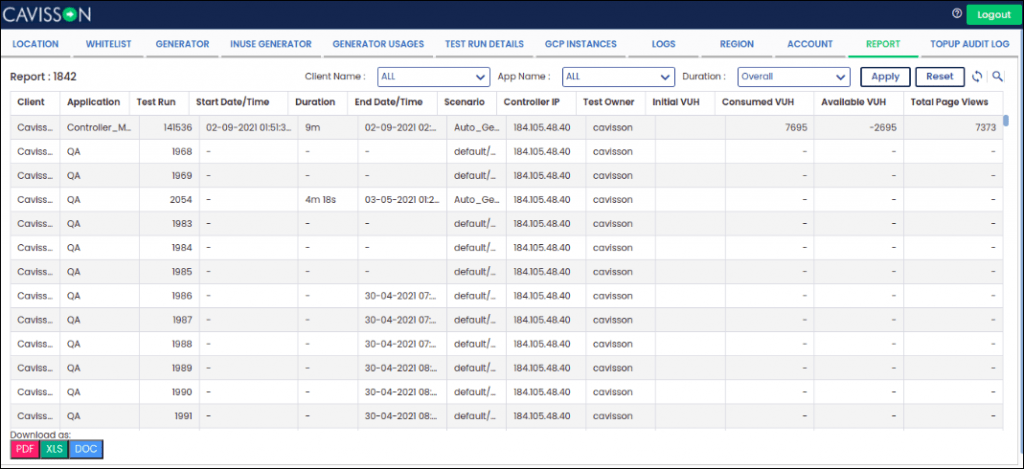This screenshot has height=469, width=1024.
Task: Open the Client Name dropdown
Action: tap(434, 76)
